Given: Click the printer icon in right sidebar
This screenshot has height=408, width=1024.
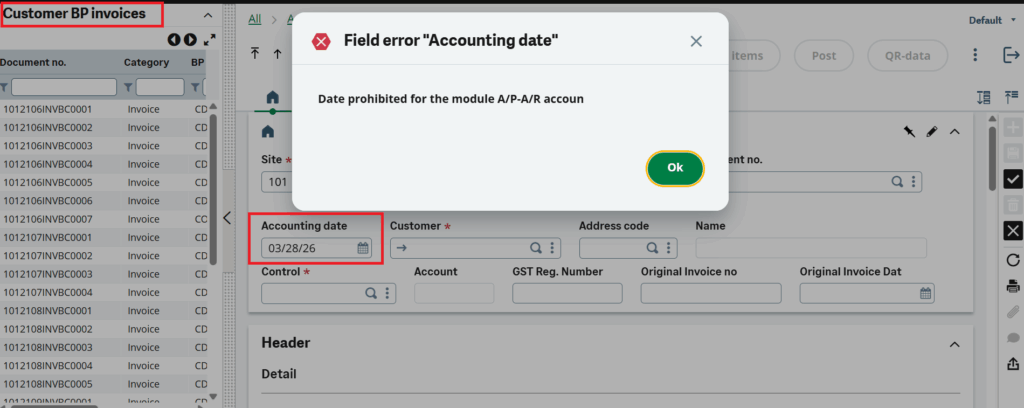Looking at the screenshot, I should [x=1012, y=287].
